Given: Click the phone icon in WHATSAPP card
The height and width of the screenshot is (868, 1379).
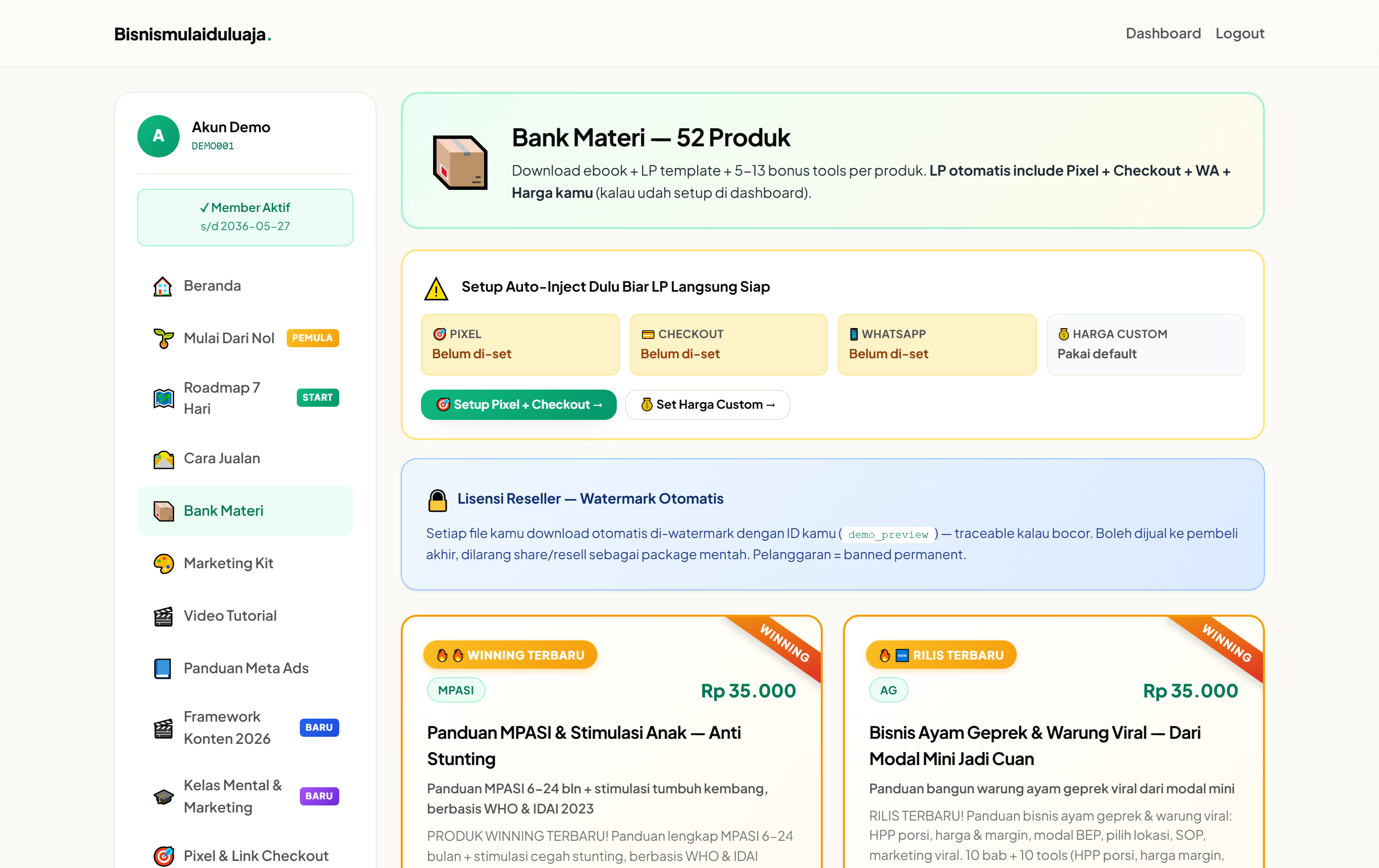Looking at the screenshot, I should coord(853,334).
